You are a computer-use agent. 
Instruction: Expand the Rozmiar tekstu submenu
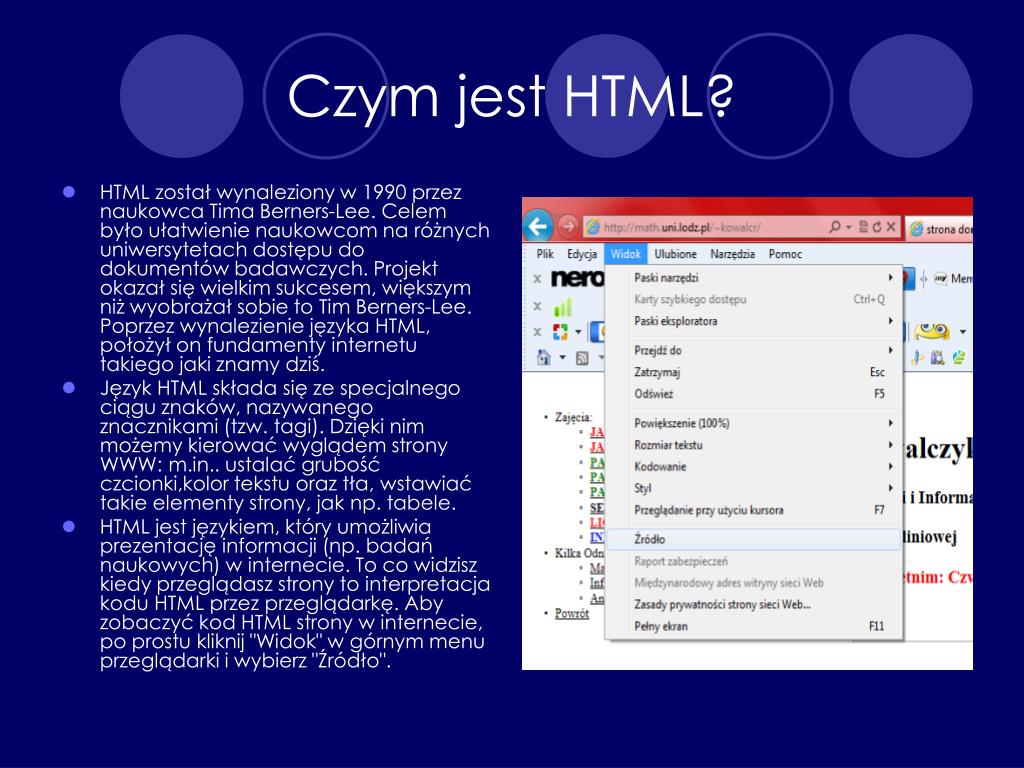point(755,445)
